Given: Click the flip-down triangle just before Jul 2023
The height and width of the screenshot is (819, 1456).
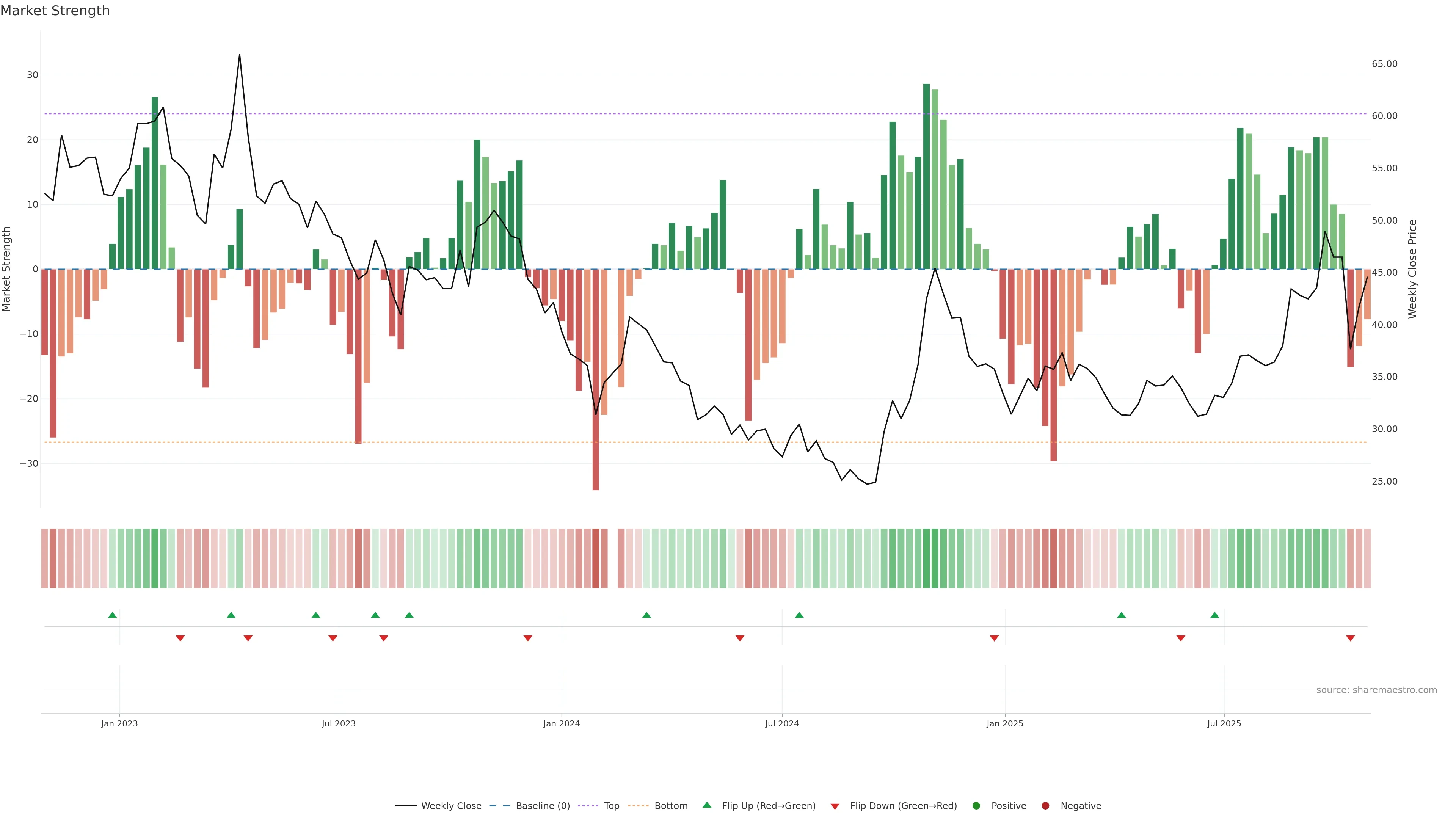Looking at the screenshot, I should pos(333,638).
